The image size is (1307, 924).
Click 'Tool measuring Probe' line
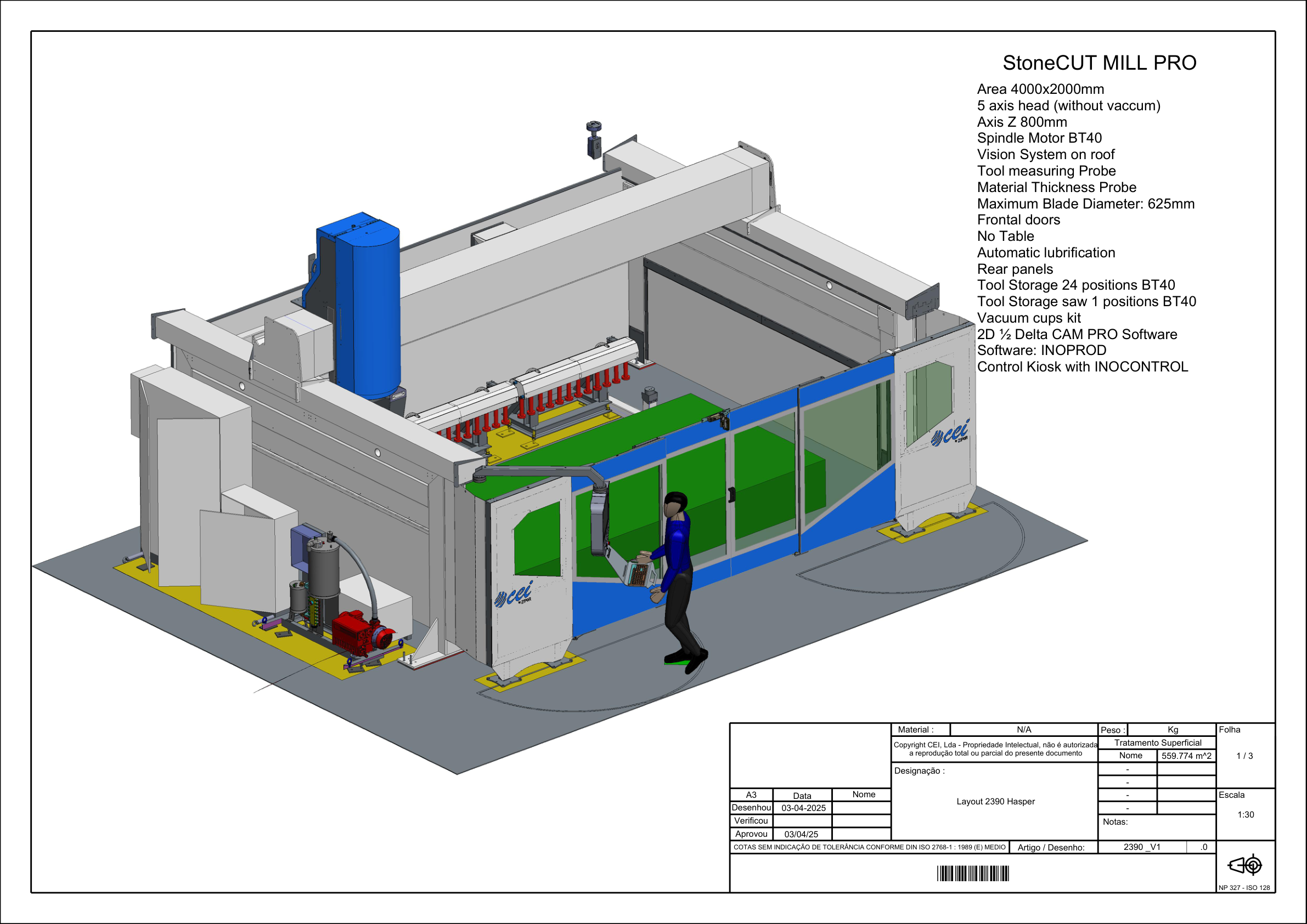tap(1046, 171)
